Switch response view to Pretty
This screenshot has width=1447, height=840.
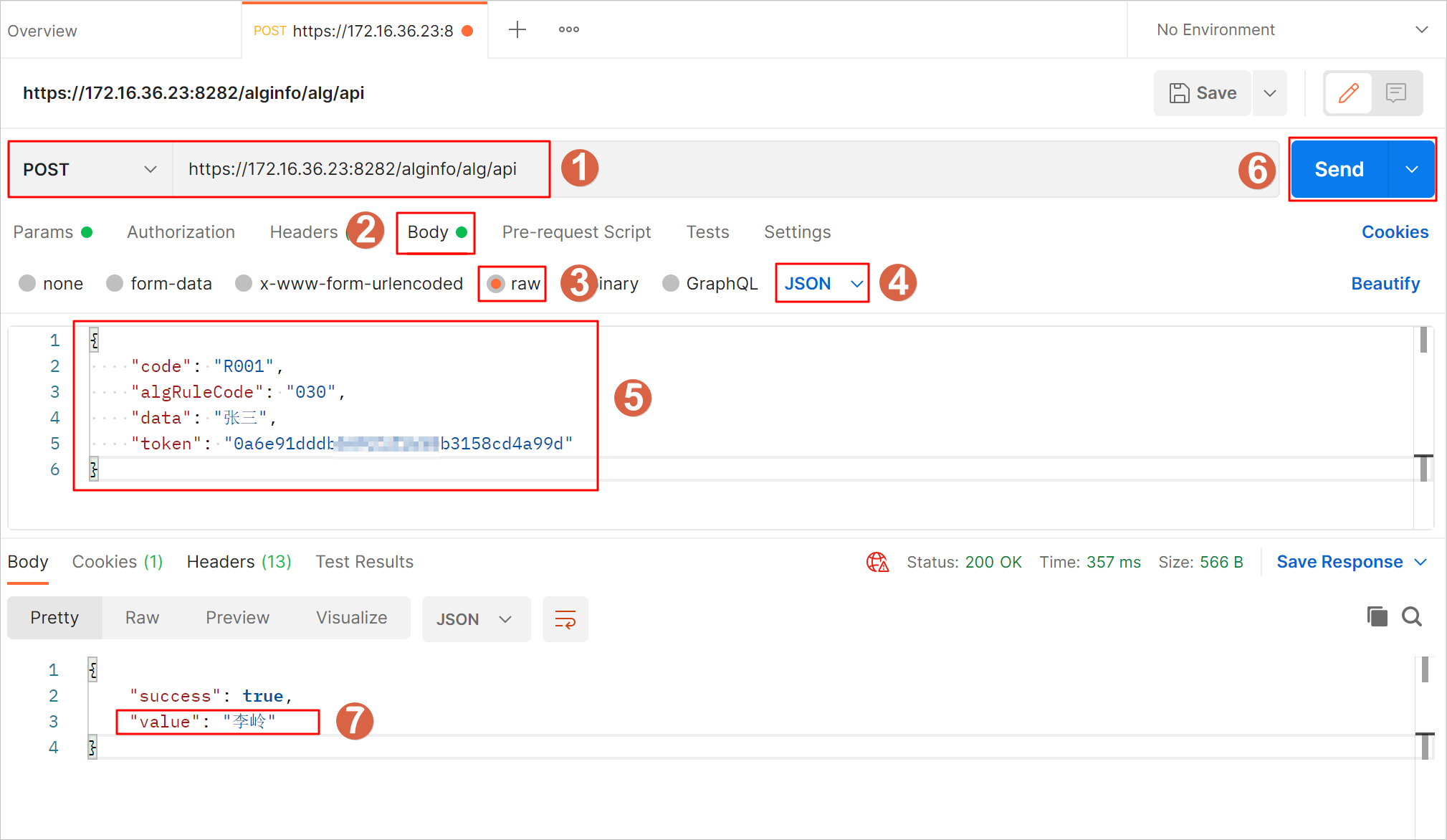(54, 618)
